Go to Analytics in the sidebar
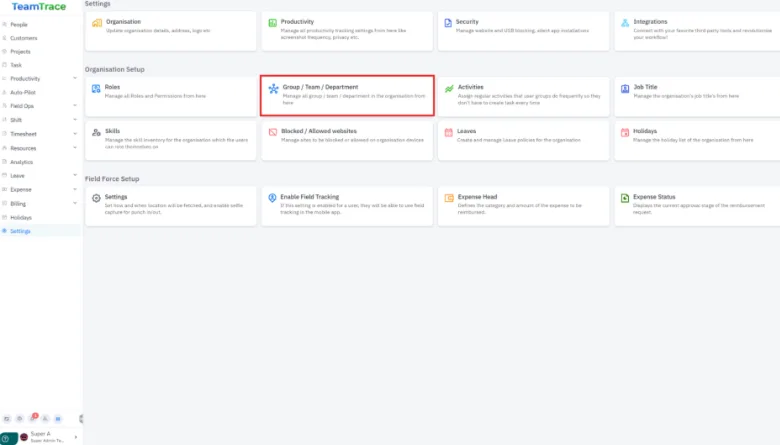Viewport: 780px width, 445px height. [x=21, y=161]
